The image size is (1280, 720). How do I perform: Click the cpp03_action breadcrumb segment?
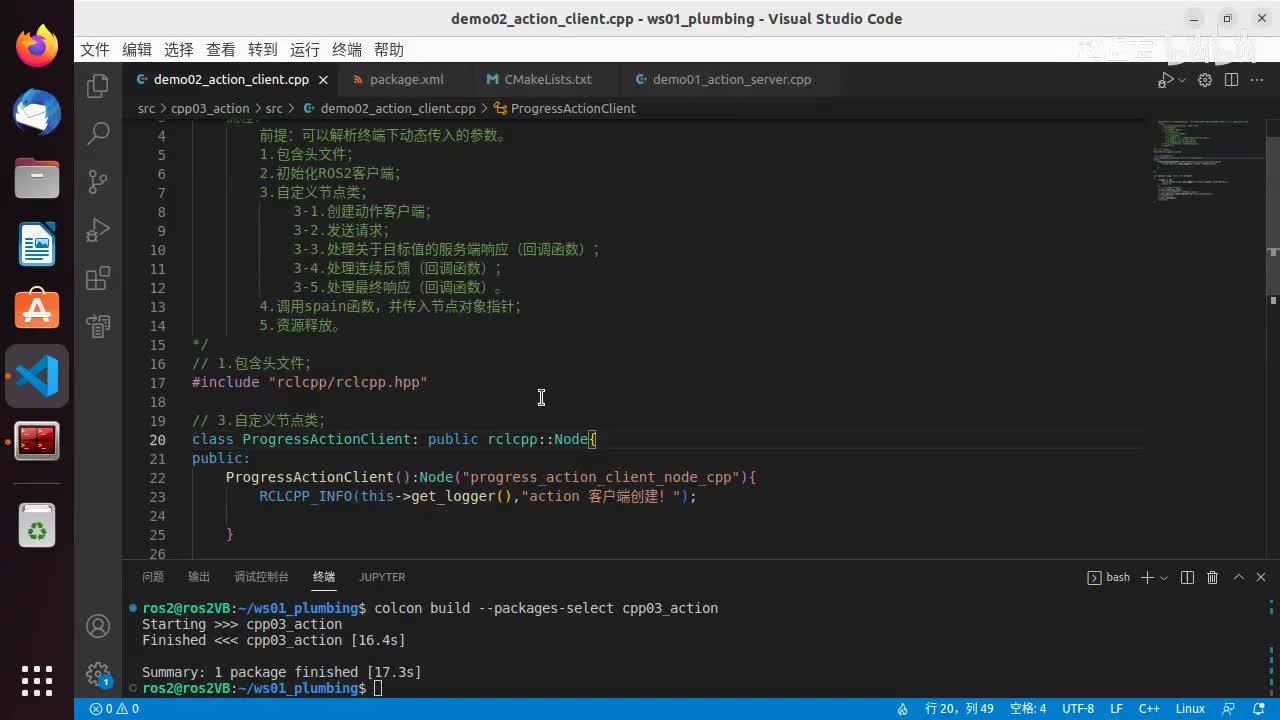210,108
